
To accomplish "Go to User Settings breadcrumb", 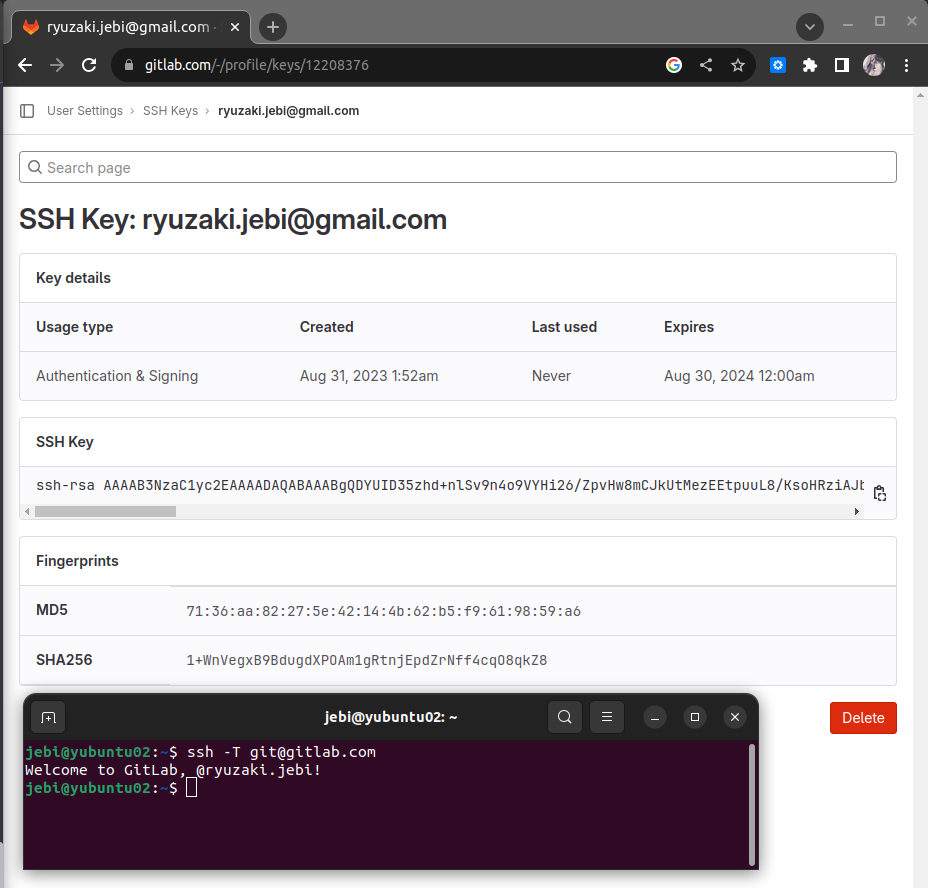I will [85, 111].
